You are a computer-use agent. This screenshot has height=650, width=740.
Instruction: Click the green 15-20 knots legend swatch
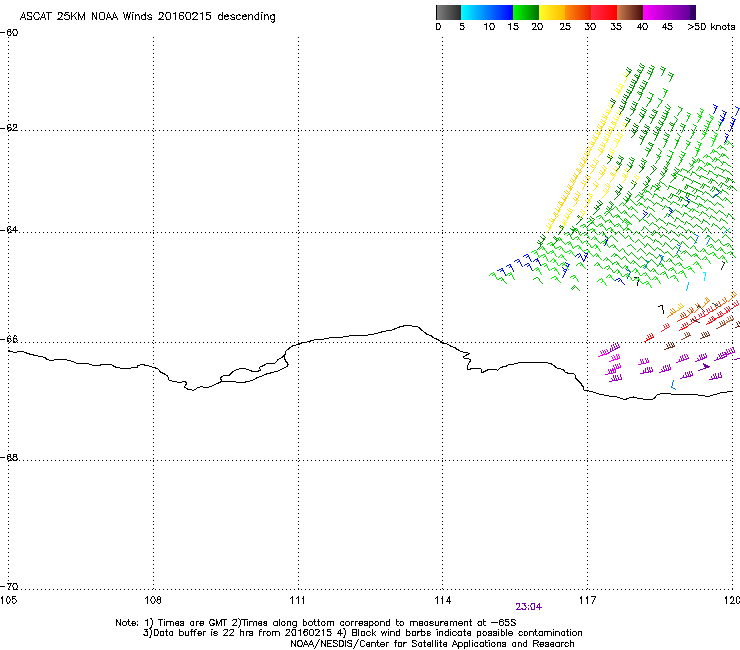click(526, 12)
